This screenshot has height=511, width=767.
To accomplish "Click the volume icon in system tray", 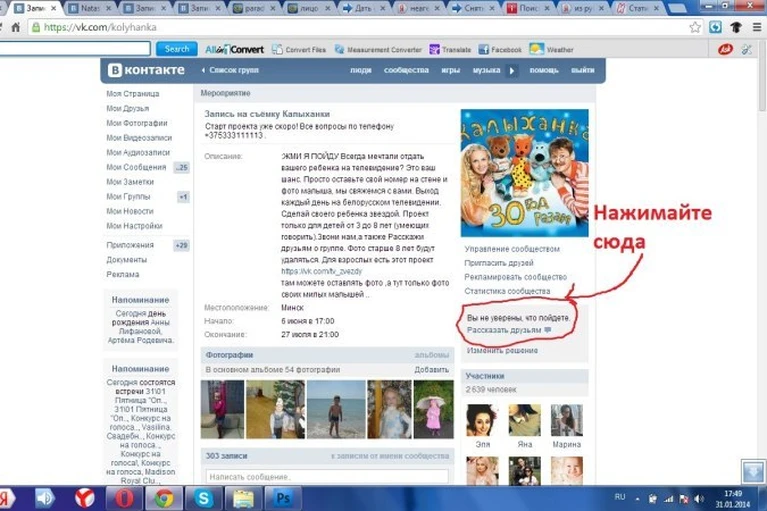I will tap(699, 499).
